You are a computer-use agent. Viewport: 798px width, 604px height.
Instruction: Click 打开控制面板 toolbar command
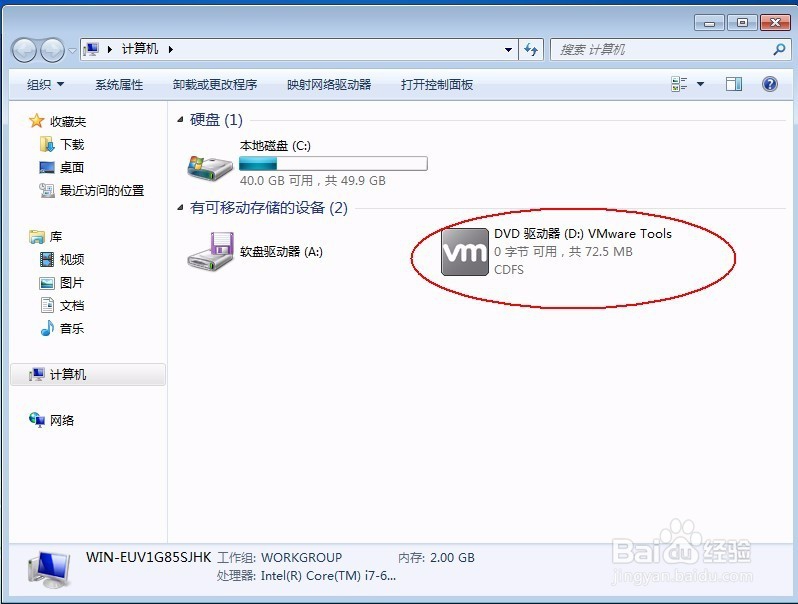coord(437,84)
